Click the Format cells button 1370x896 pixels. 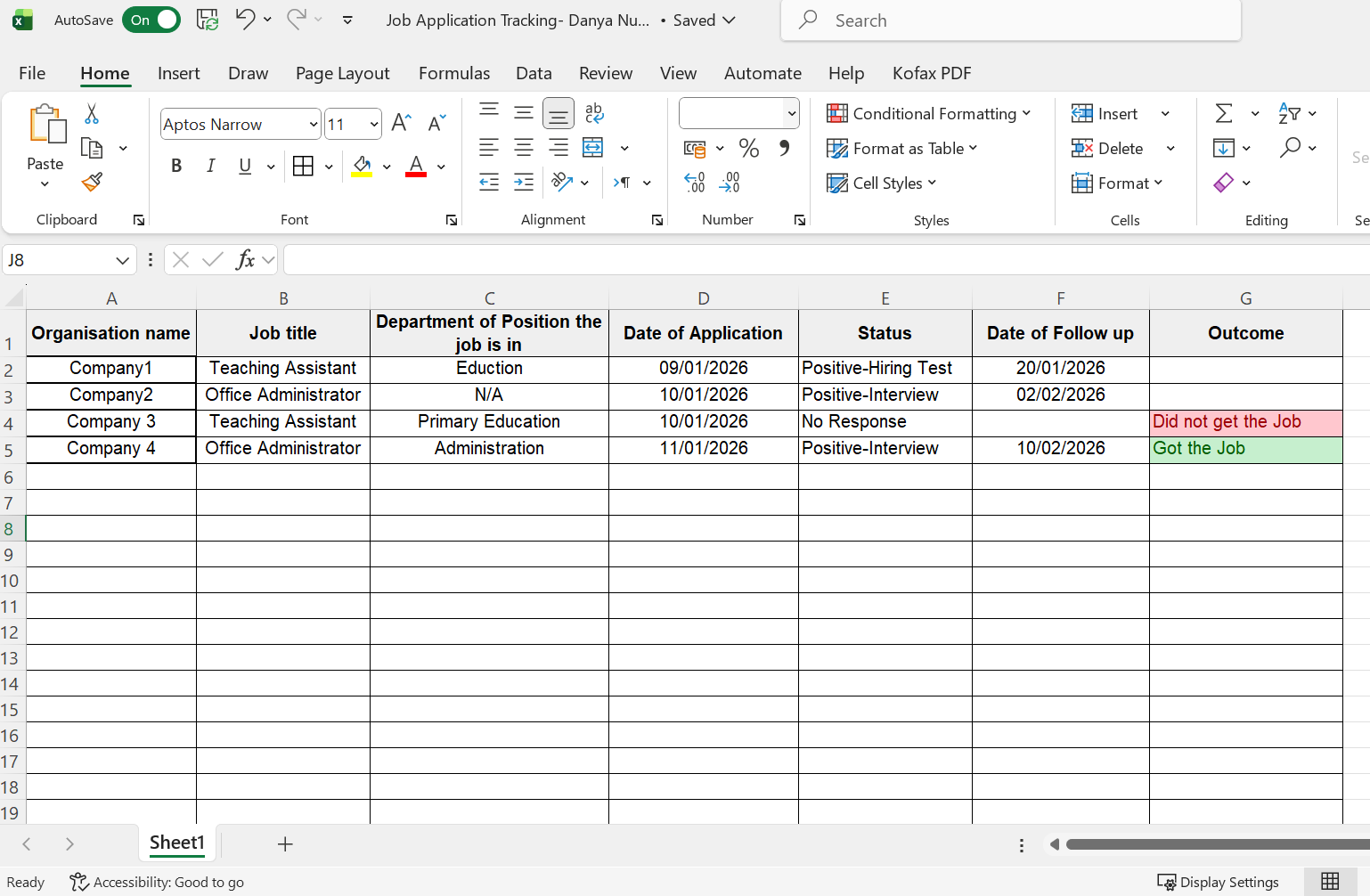pos(1117,183)
